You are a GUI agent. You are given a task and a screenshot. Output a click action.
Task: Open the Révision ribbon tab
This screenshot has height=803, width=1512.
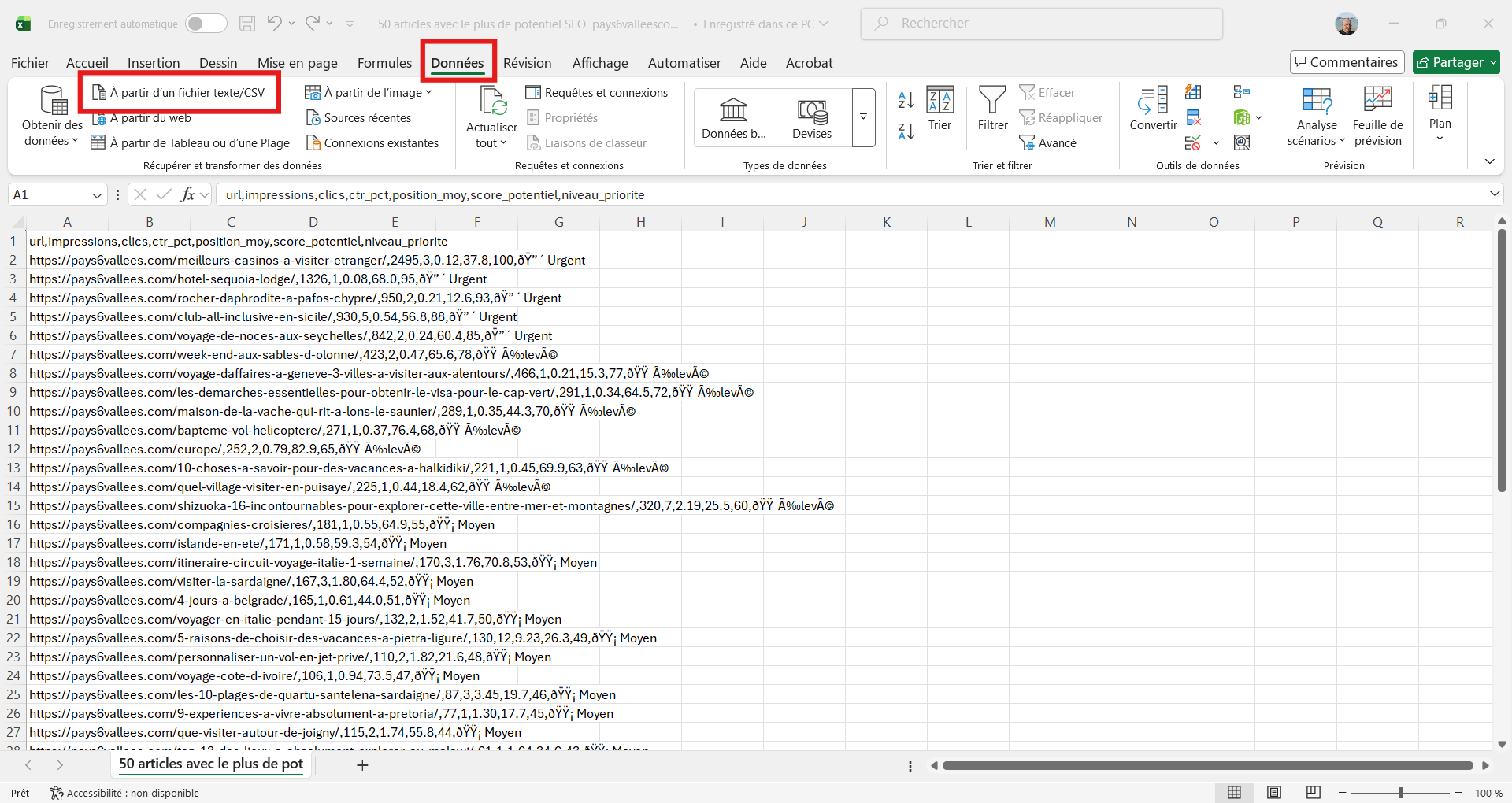[527, 63]
